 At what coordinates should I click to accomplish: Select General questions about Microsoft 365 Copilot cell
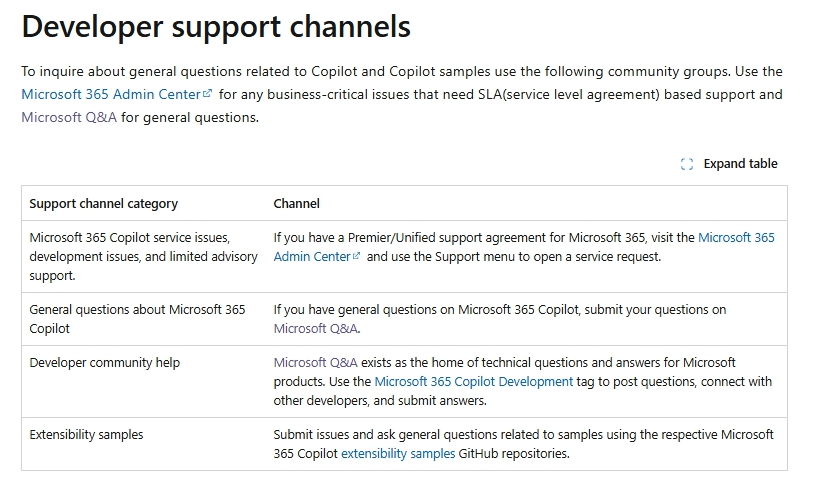tap(137, 318)
